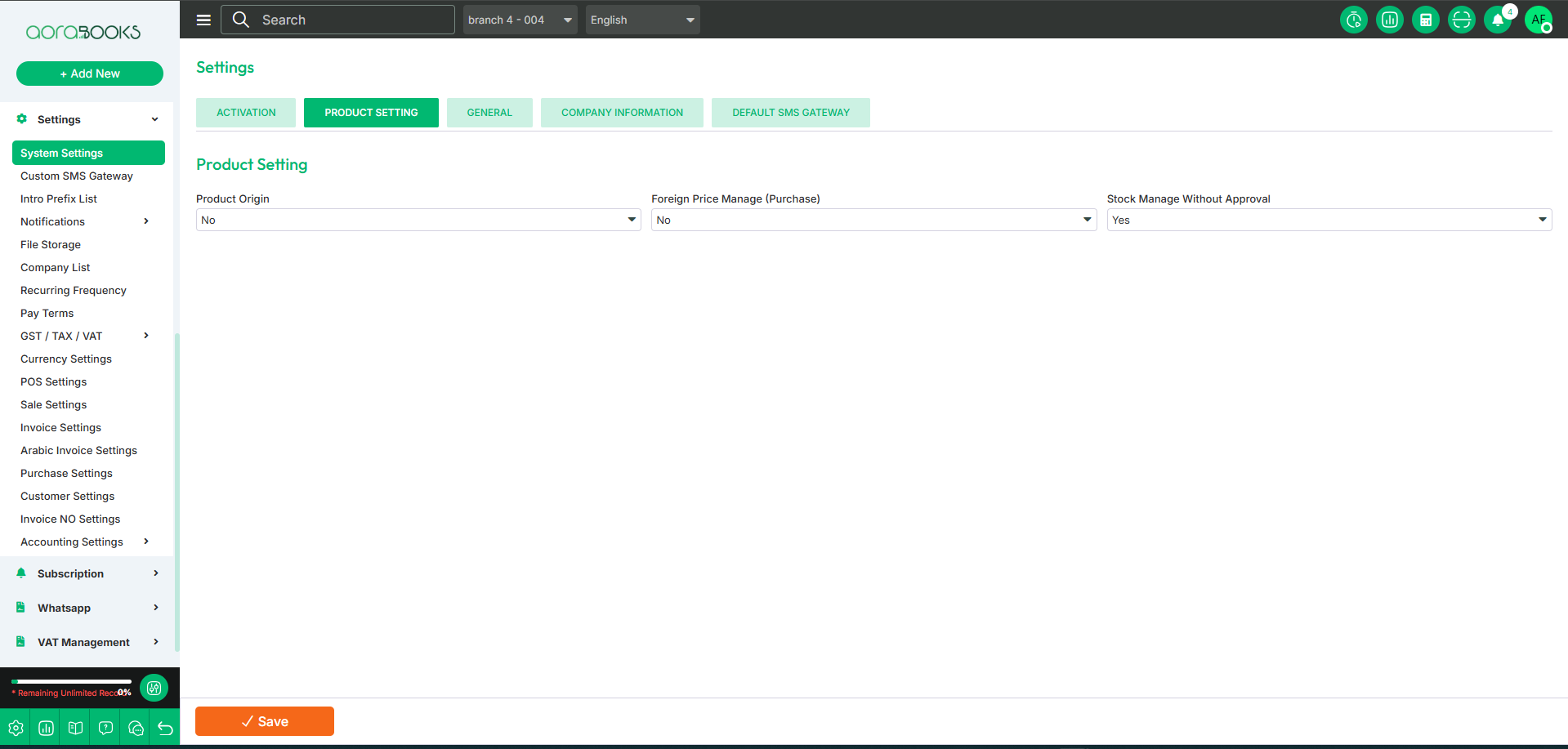Switch to the Company Information tab
Viewport: 1568px width, 749px height.
[622, 113]
